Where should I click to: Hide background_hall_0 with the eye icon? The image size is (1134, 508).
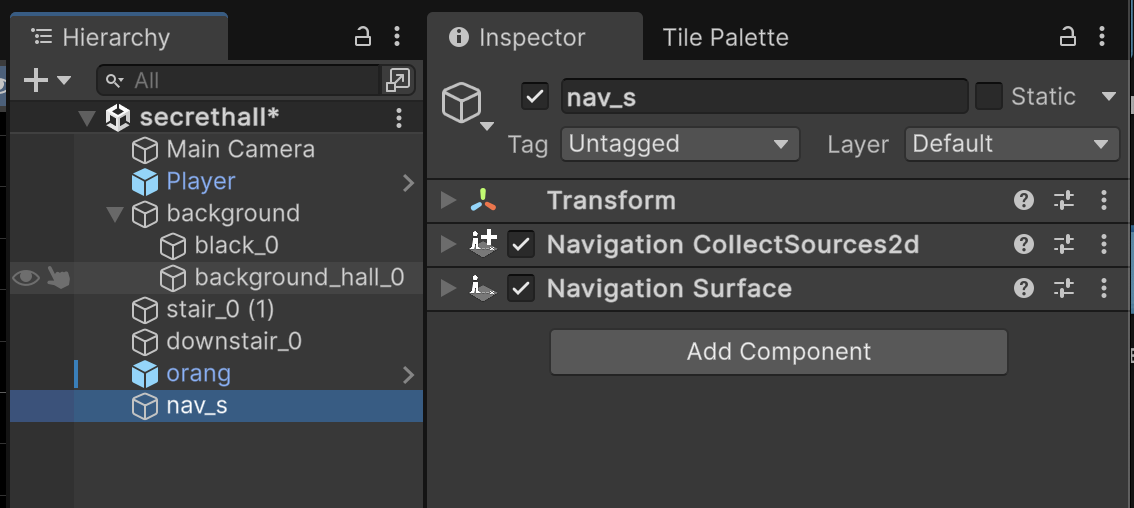click(x=26, y=278)
